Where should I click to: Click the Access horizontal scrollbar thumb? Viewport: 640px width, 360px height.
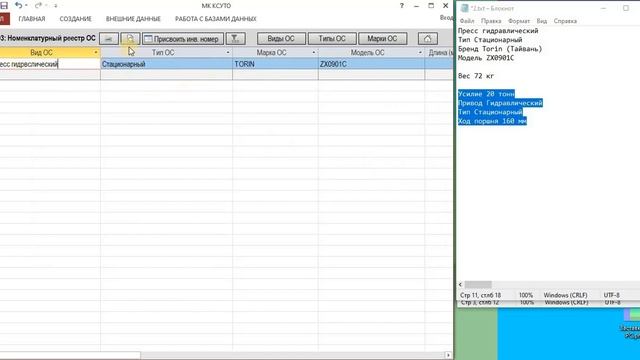pyautogui.click(x=70, y=356)
